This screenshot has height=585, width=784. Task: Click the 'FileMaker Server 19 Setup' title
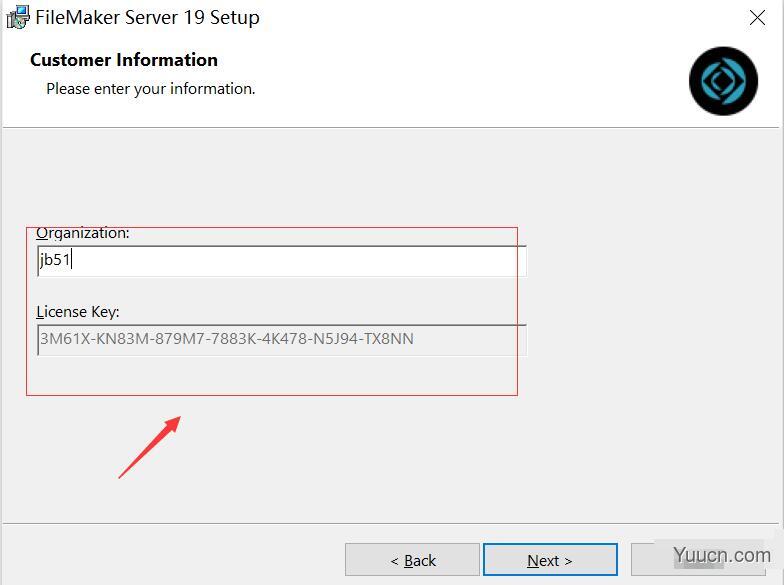[x=147, y=18]
